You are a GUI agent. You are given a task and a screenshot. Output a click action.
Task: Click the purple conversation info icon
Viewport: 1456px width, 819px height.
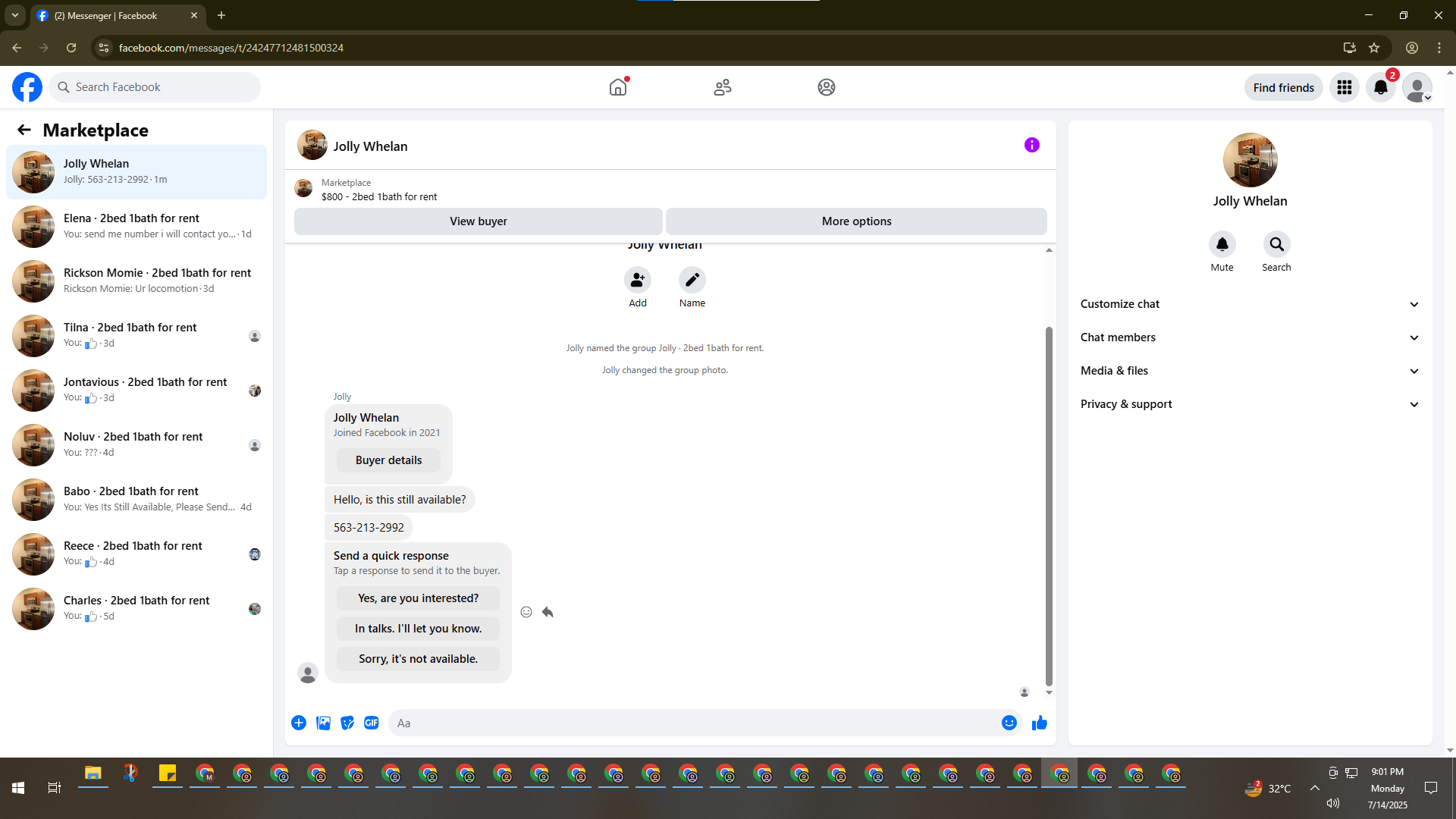click(1031, 145)
